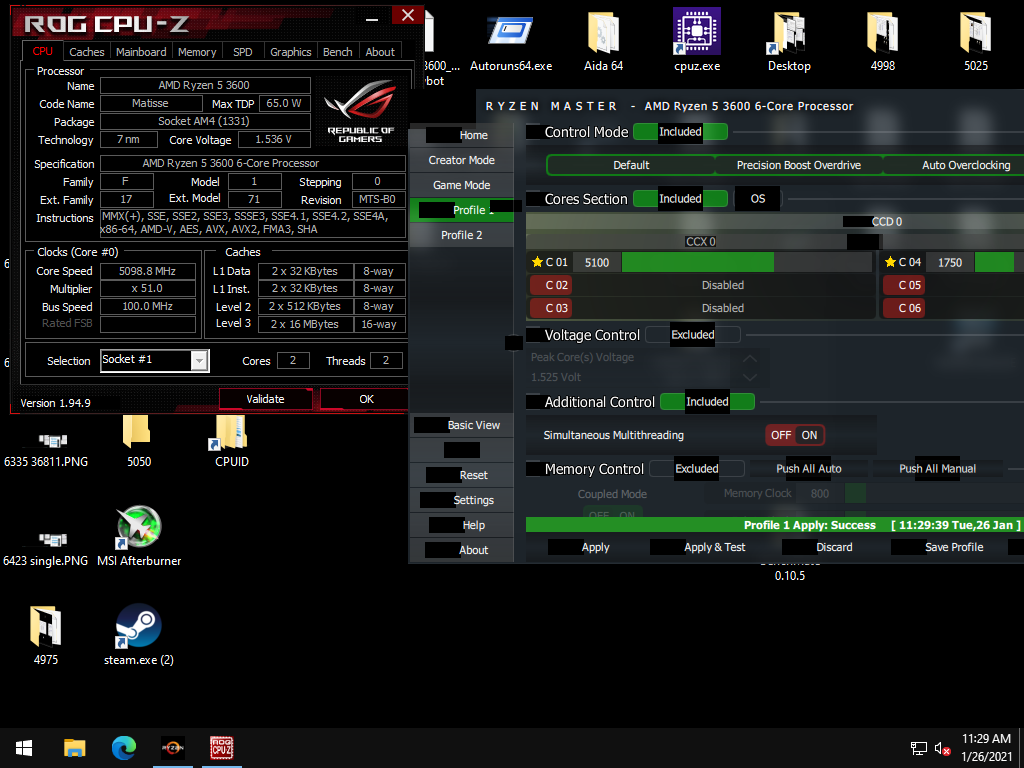Switch to Memory tab in CPU-Z

click(x=197, y=52)
